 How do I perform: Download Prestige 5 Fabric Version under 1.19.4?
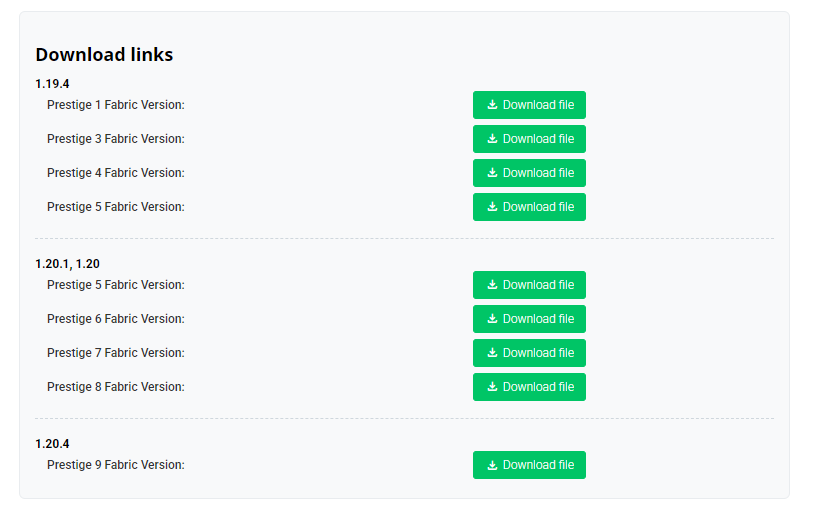529,207
